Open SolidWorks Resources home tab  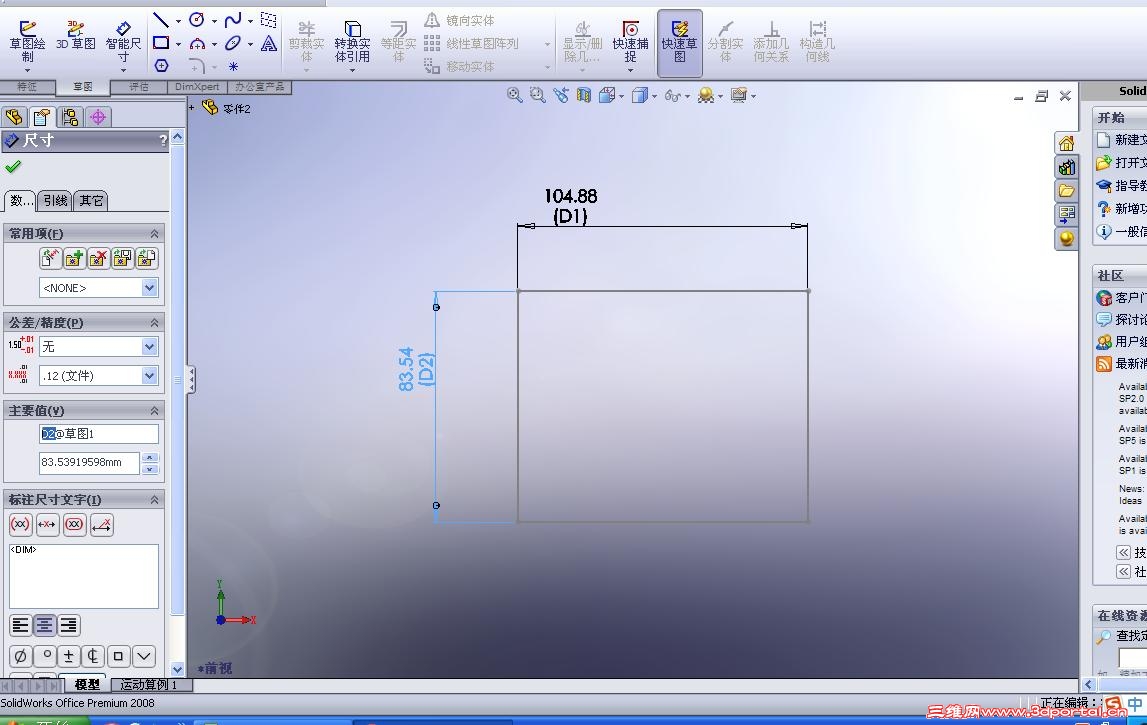click(1067, 143)
